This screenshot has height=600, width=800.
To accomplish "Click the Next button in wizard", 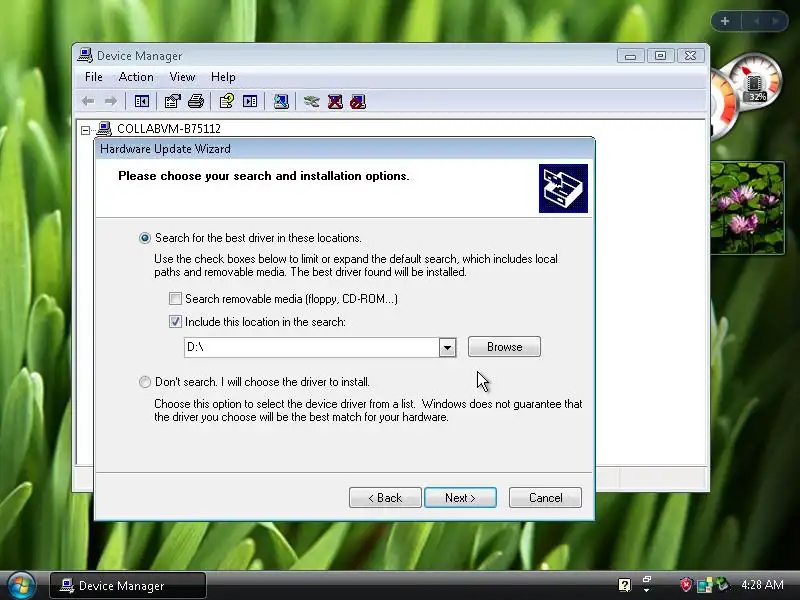I will [460, 497].
